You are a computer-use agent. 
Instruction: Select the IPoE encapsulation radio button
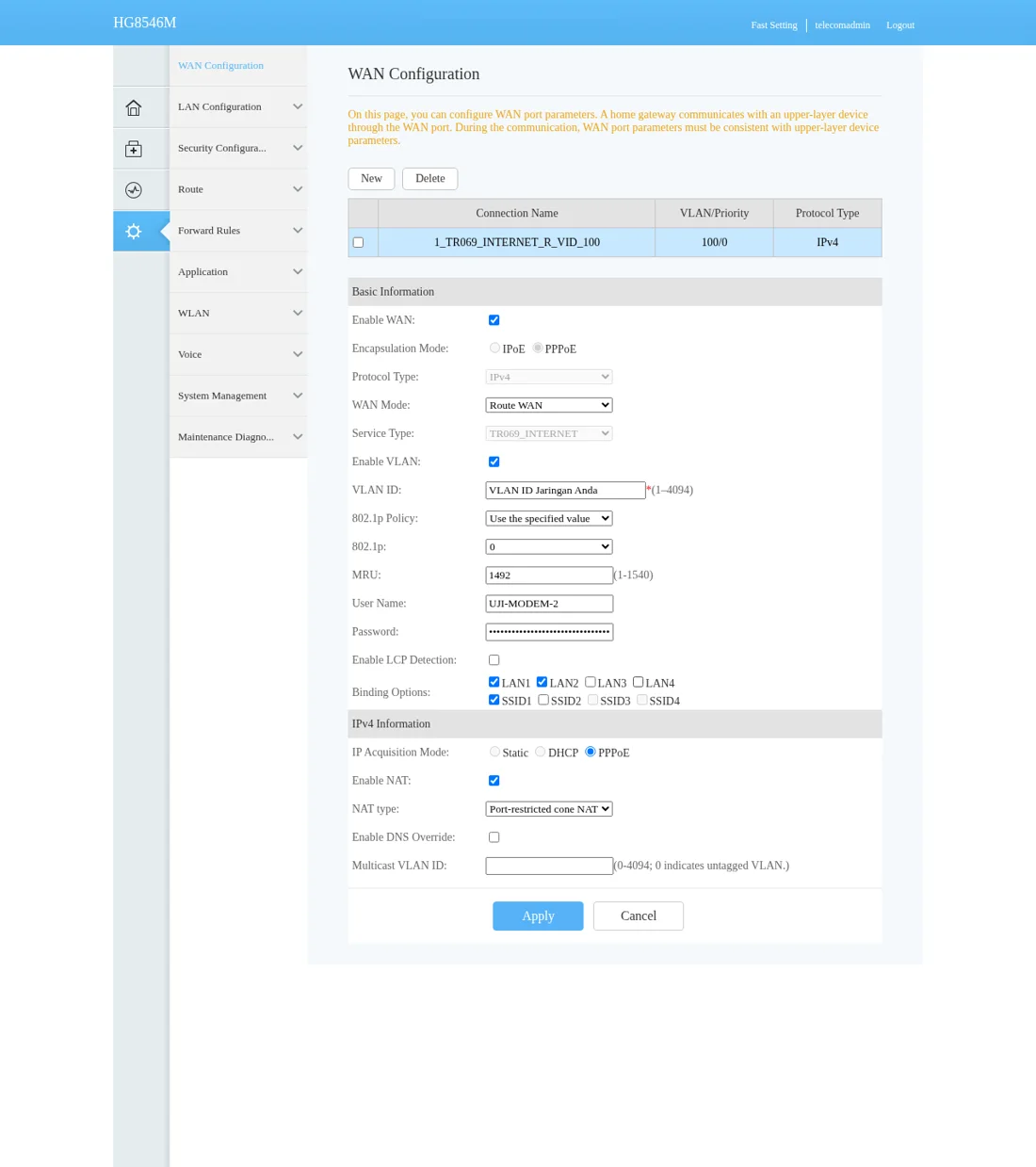point(494,348)
